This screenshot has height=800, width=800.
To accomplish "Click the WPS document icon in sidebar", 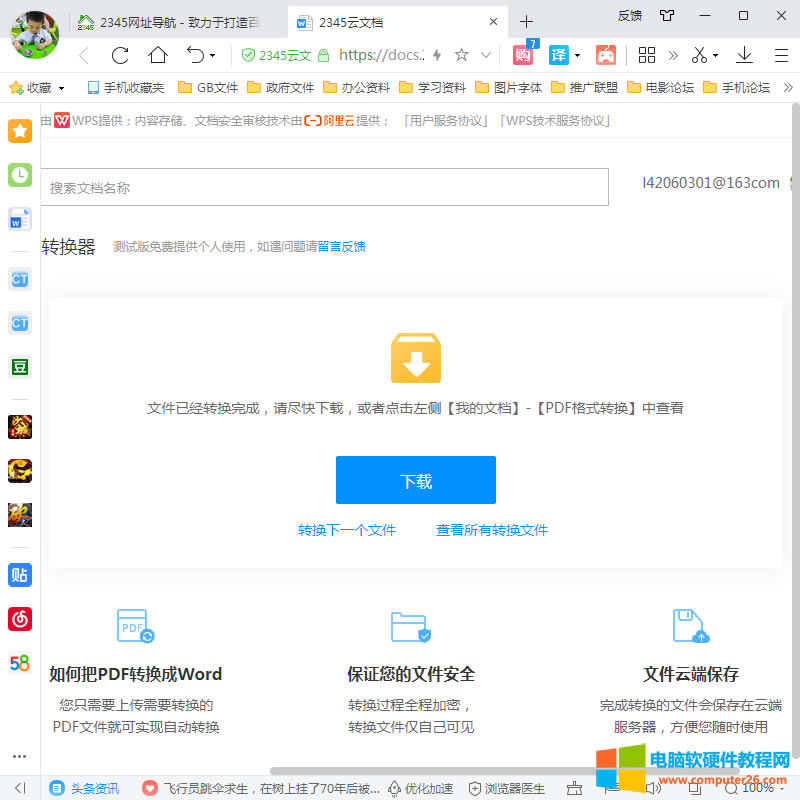I will pyautogui.click(x=19, y=218).
